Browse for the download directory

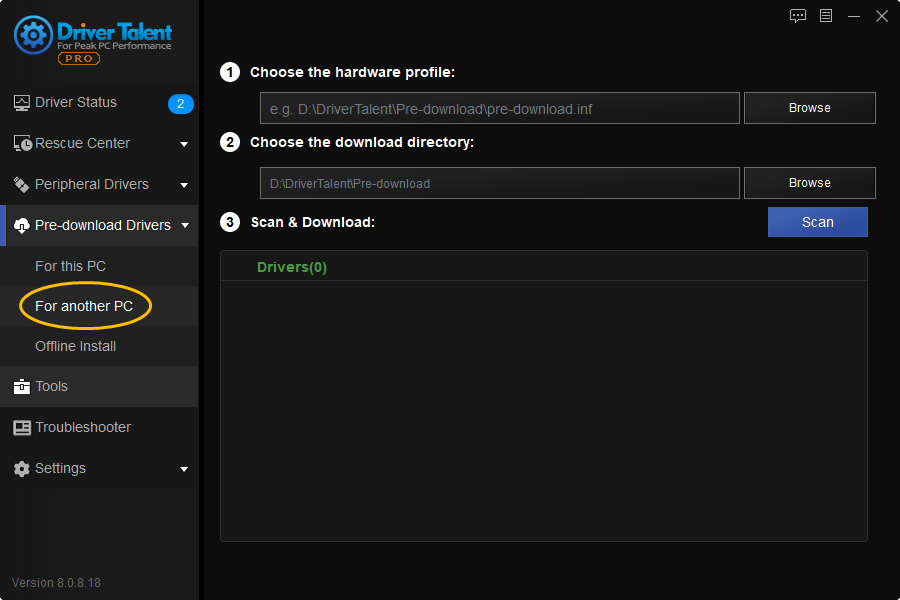809,183
